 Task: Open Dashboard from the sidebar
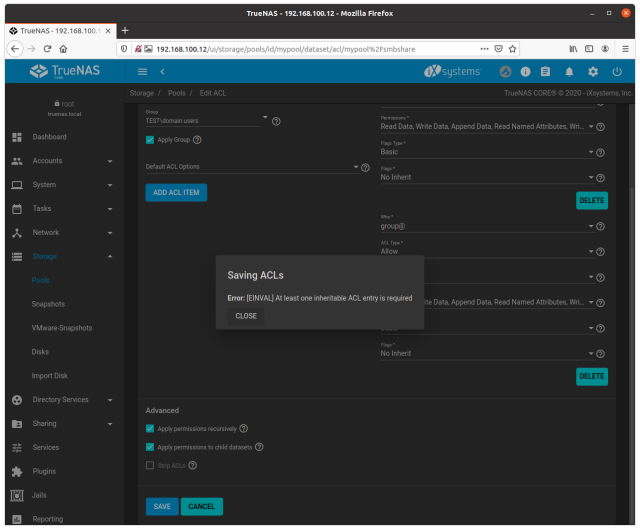49,137
